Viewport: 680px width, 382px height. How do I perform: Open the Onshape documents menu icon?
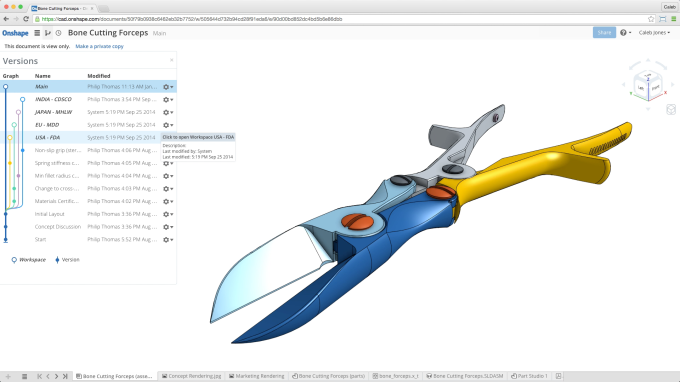[37, 33]
